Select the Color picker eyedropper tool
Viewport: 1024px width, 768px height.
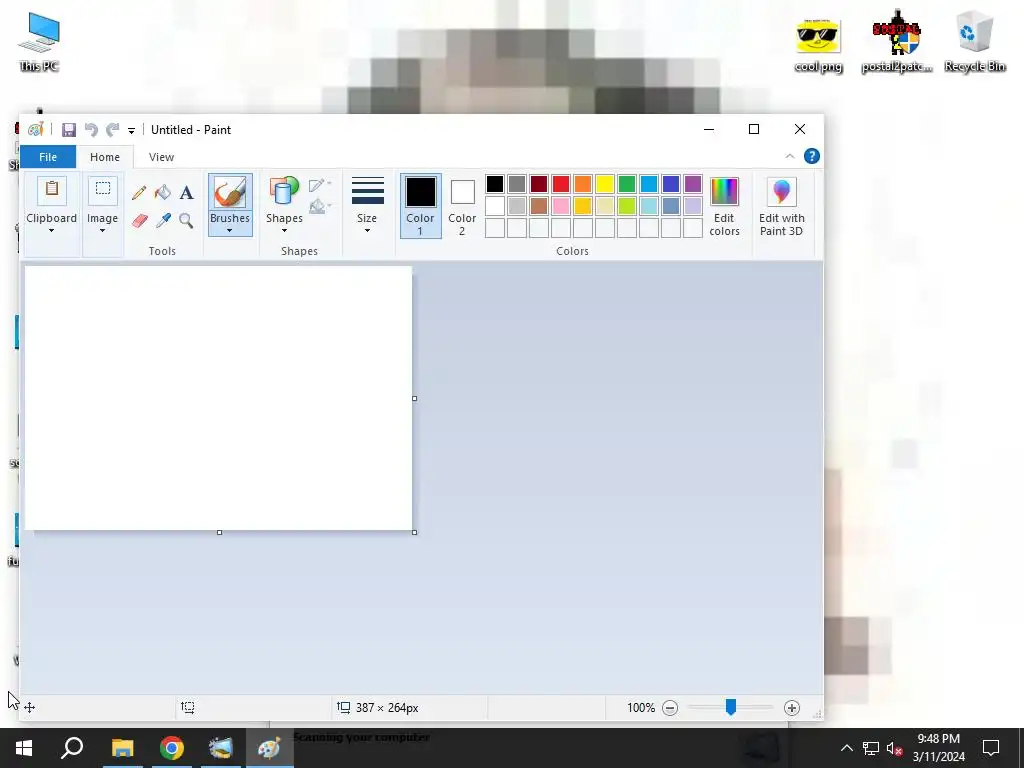pyautogui.click(x=163, y=221)
